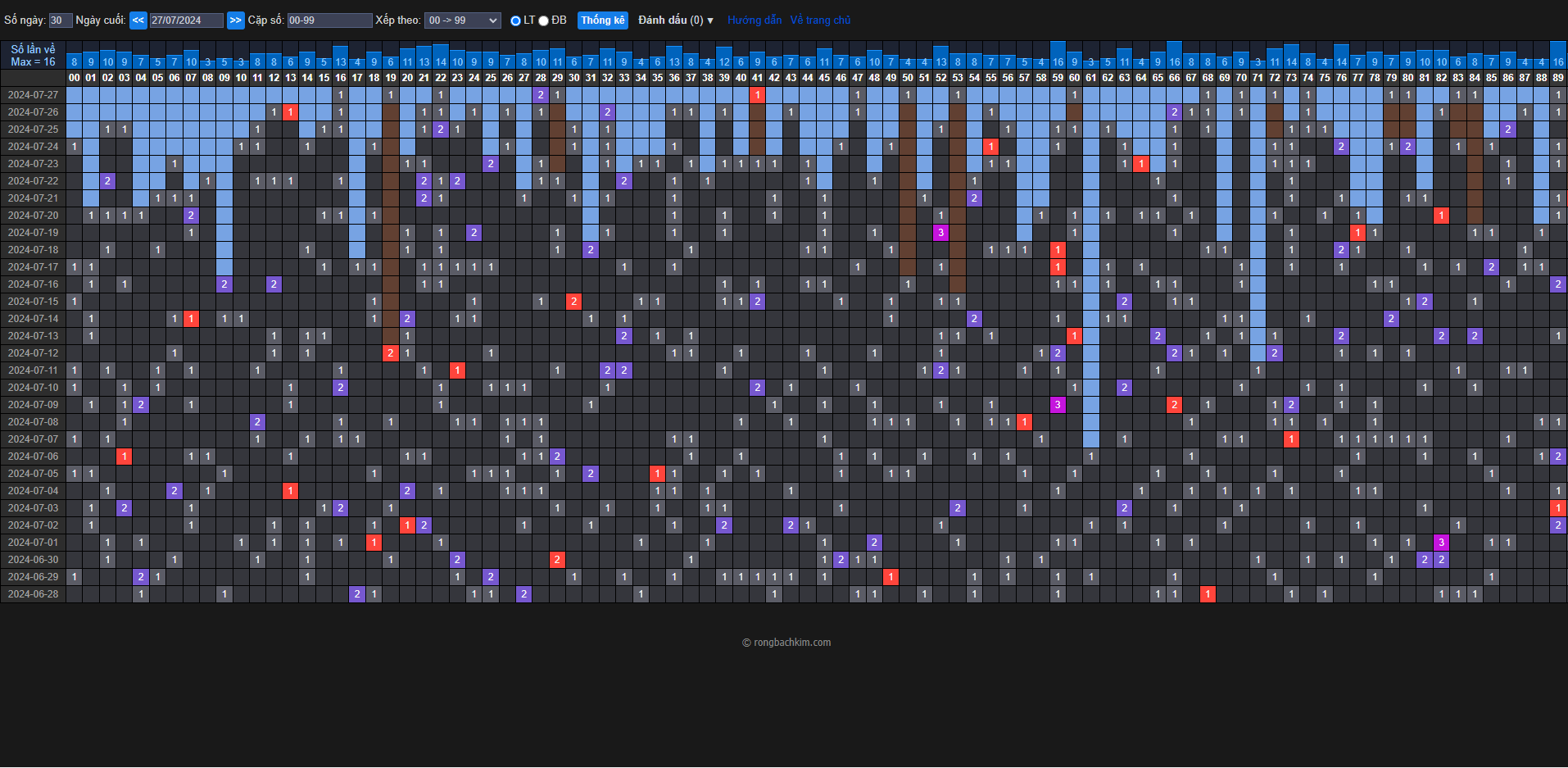Click the 2024-07-14 row date label
This screenshot has width=1568, height=768.
coord(34,319)
